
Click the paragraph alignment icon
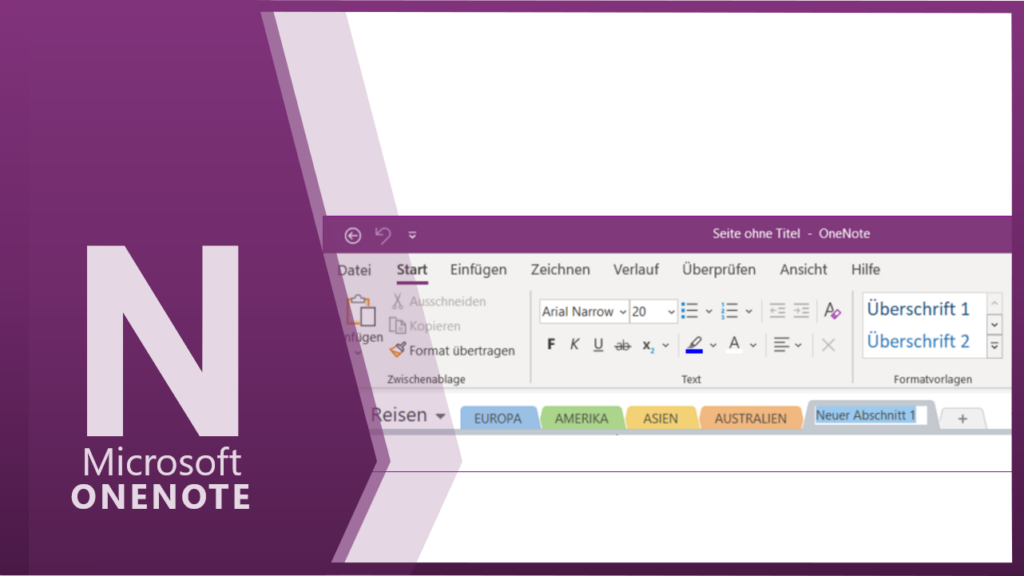click(x=782, y=345)
